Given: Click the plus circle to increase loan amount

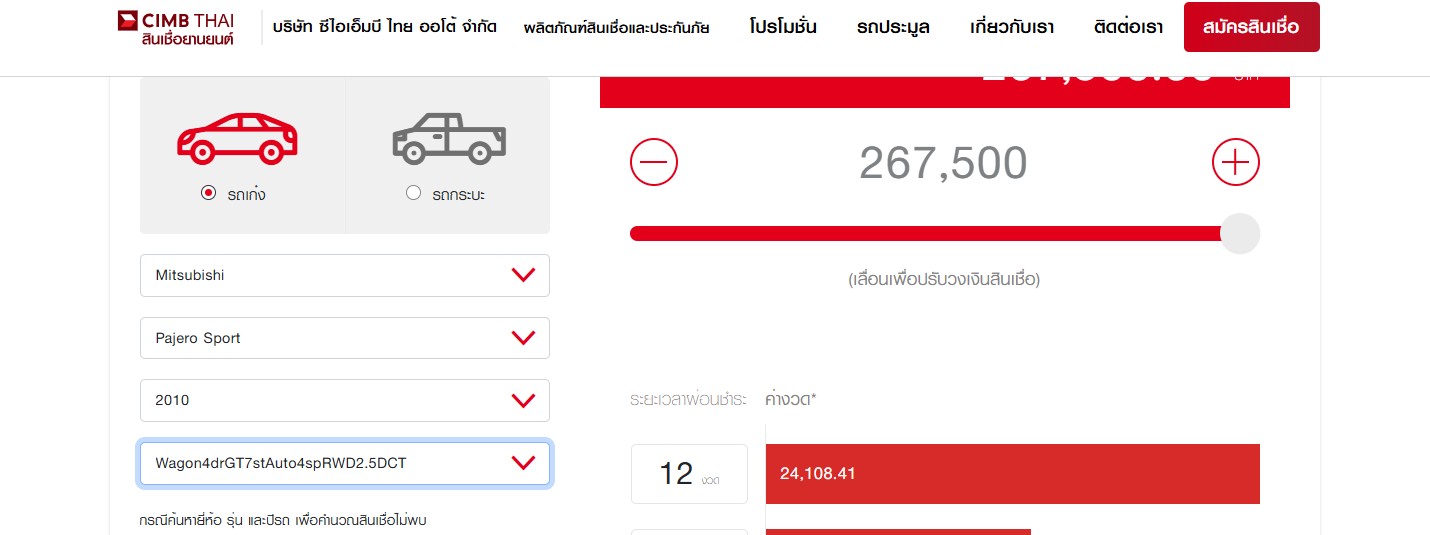Looking at the screenshot, I should point(1235,162).
